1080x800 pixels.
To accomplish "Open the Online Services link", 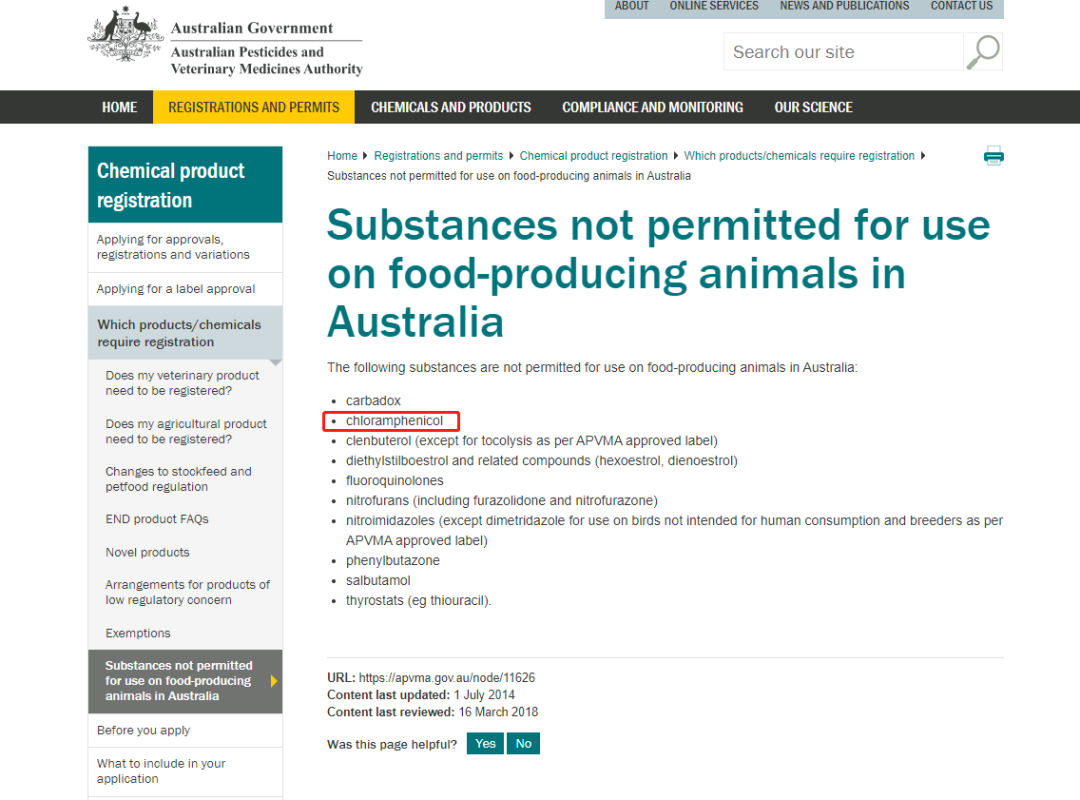I will pyautogui.click(x=714, y=6).
